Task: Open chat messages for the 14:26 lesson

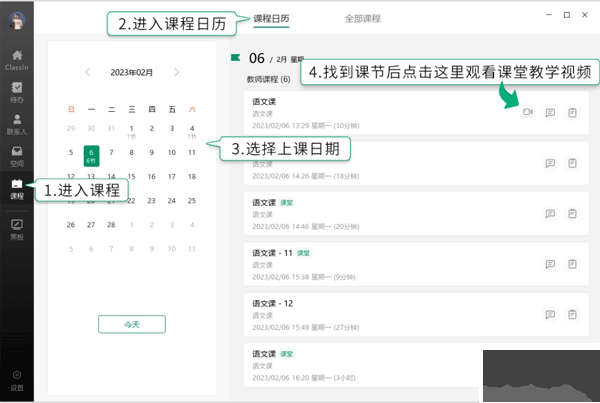Action: point(550,163)
